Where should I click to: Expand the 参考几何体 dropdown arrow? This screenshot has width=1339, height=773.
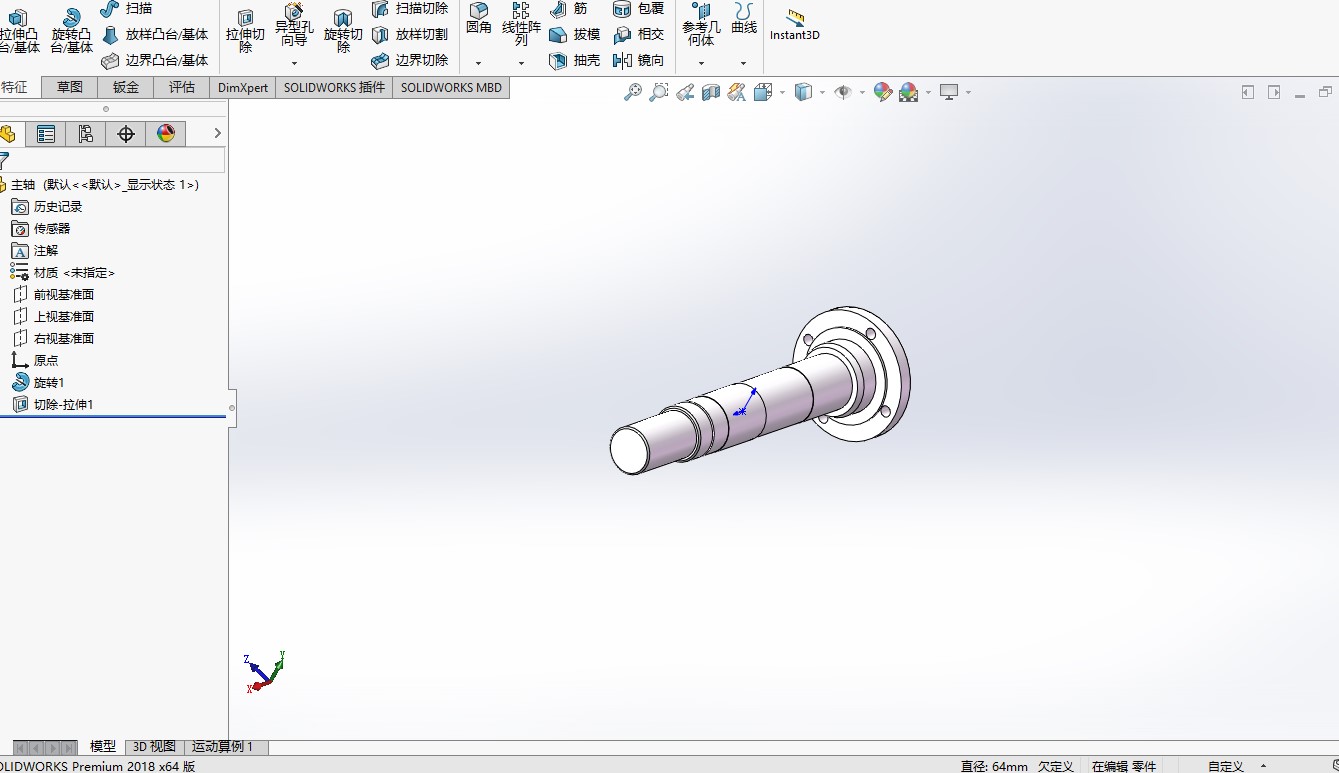point(701,63)
